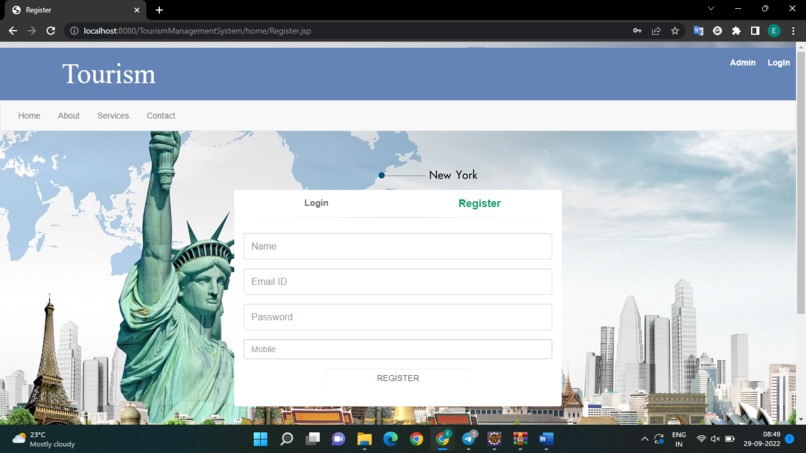Open saved passwords key icon

637,31
